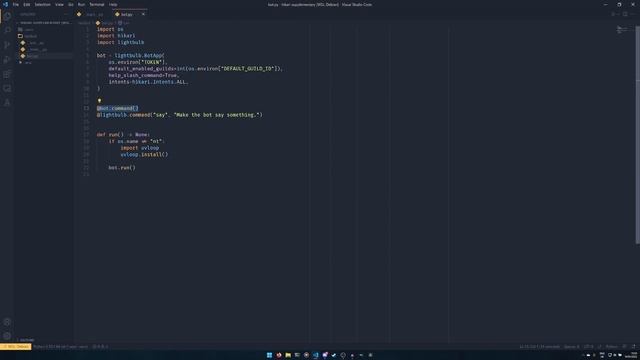
Task: Open the Edit menu
Action: 27,4
